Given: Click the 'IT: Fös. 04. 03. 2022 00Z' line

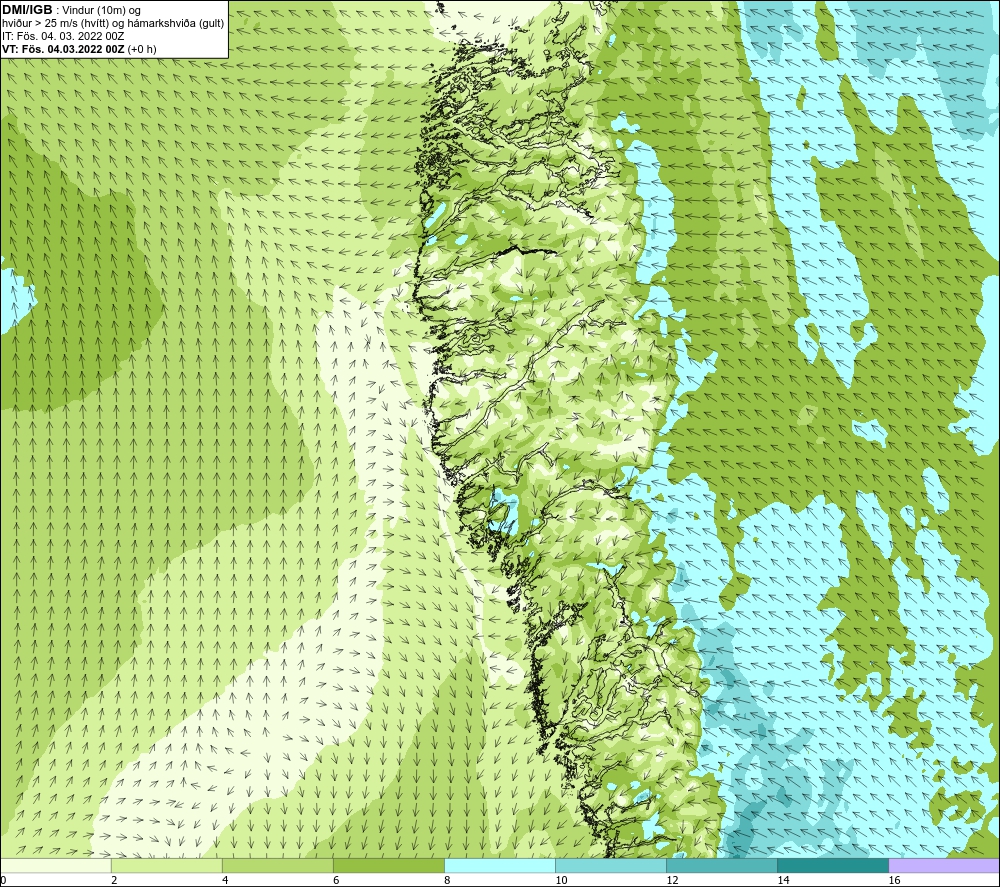Looking at the screenshot, I should pos(63,36).
